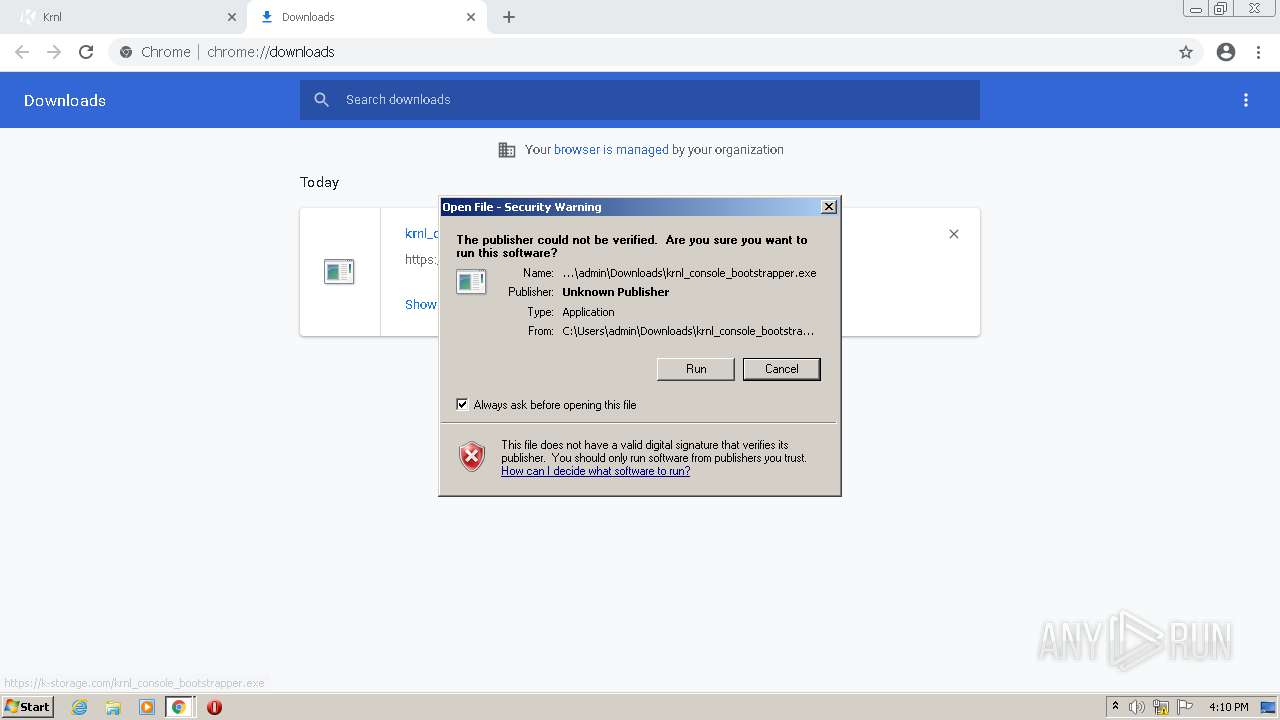Open media player from taskbar
This screenshot has width=1280, height=720.
click(147, 707)
